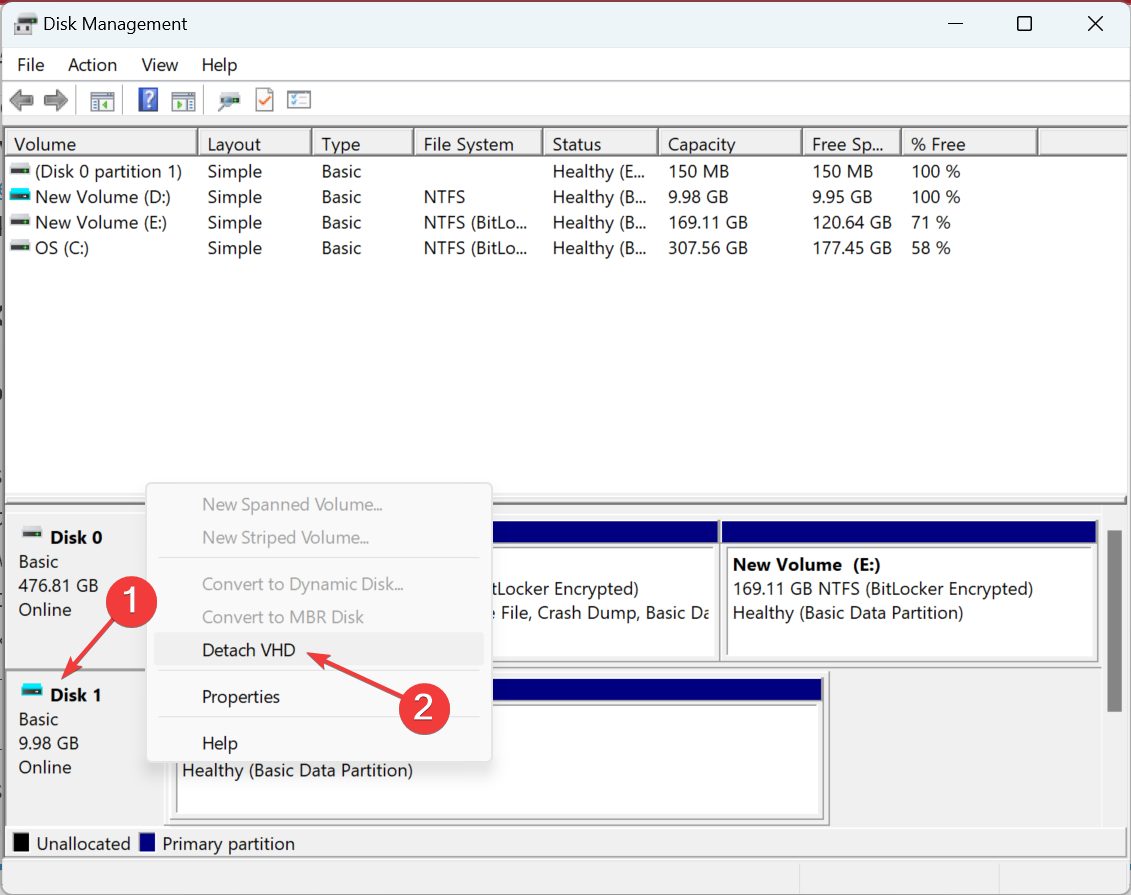Click the Forward arrow toolbar icon

(x=56, y=100)
